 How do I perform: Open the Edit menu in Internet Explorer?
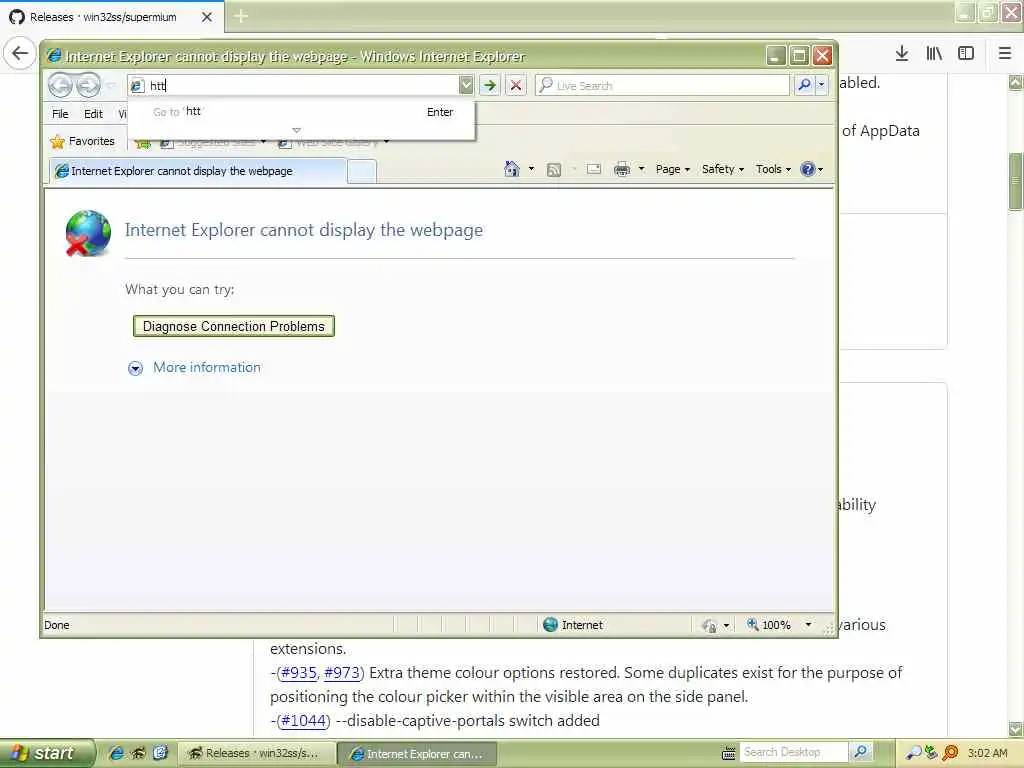(93, 114)
